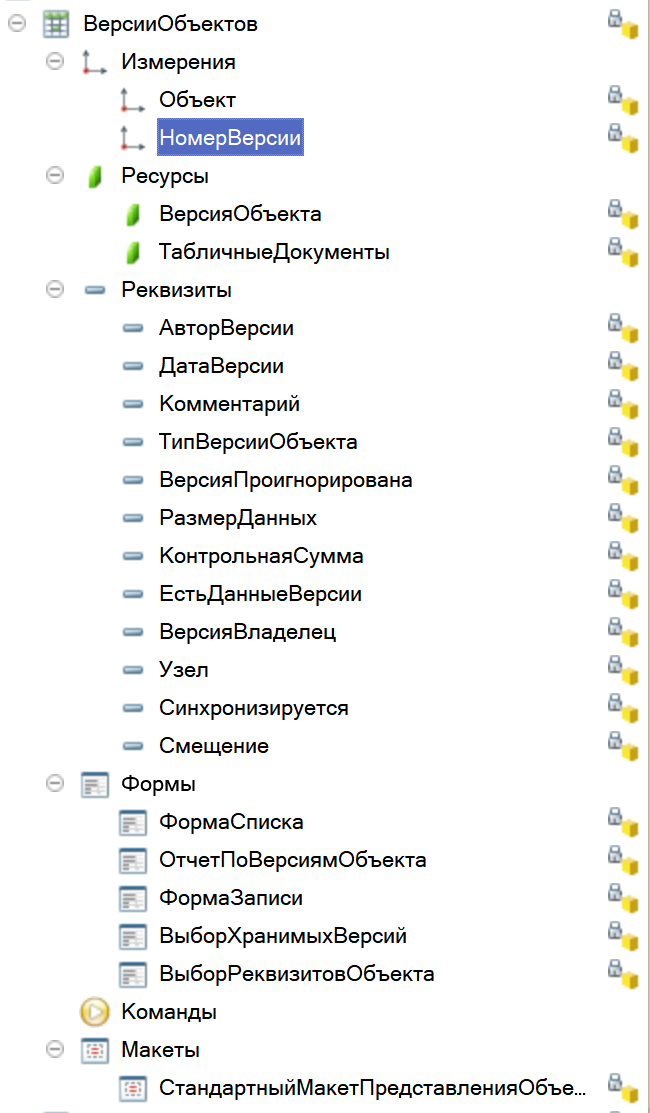Click the form icon beside ФормаСписка
This screenshot has height=1113, width=650.
point(133,823)
